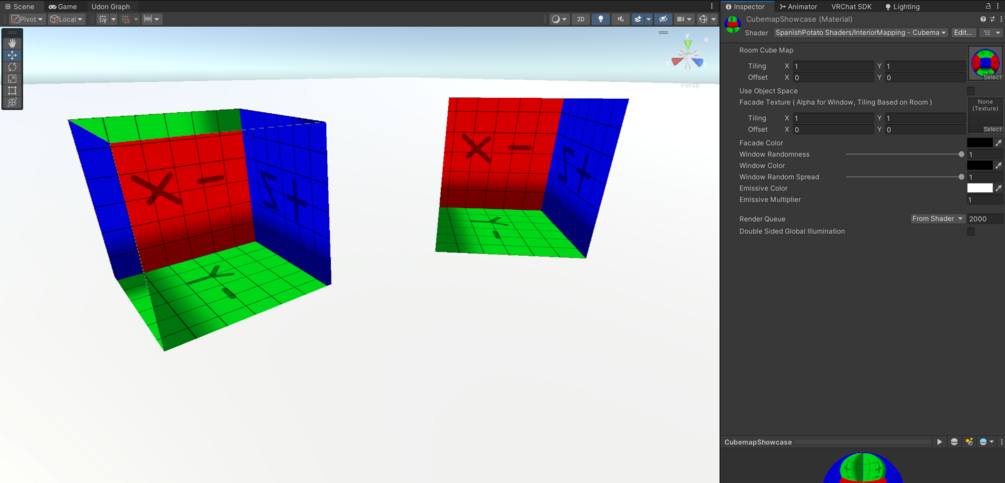Open the increment snapping dropdown arrow
The image size is (1005, 483).
coord(158,19)
